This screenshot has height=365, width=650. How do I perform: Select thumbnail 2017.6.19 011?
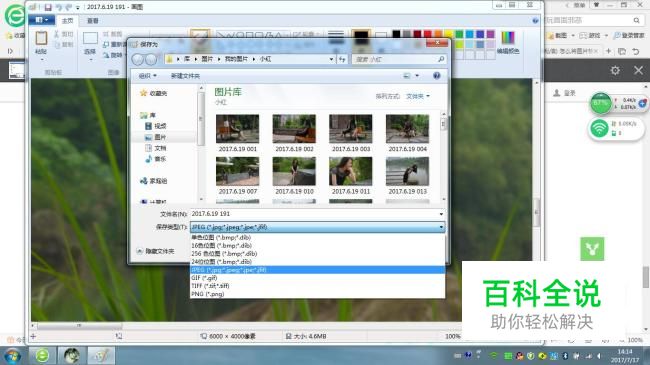point(351,176)
